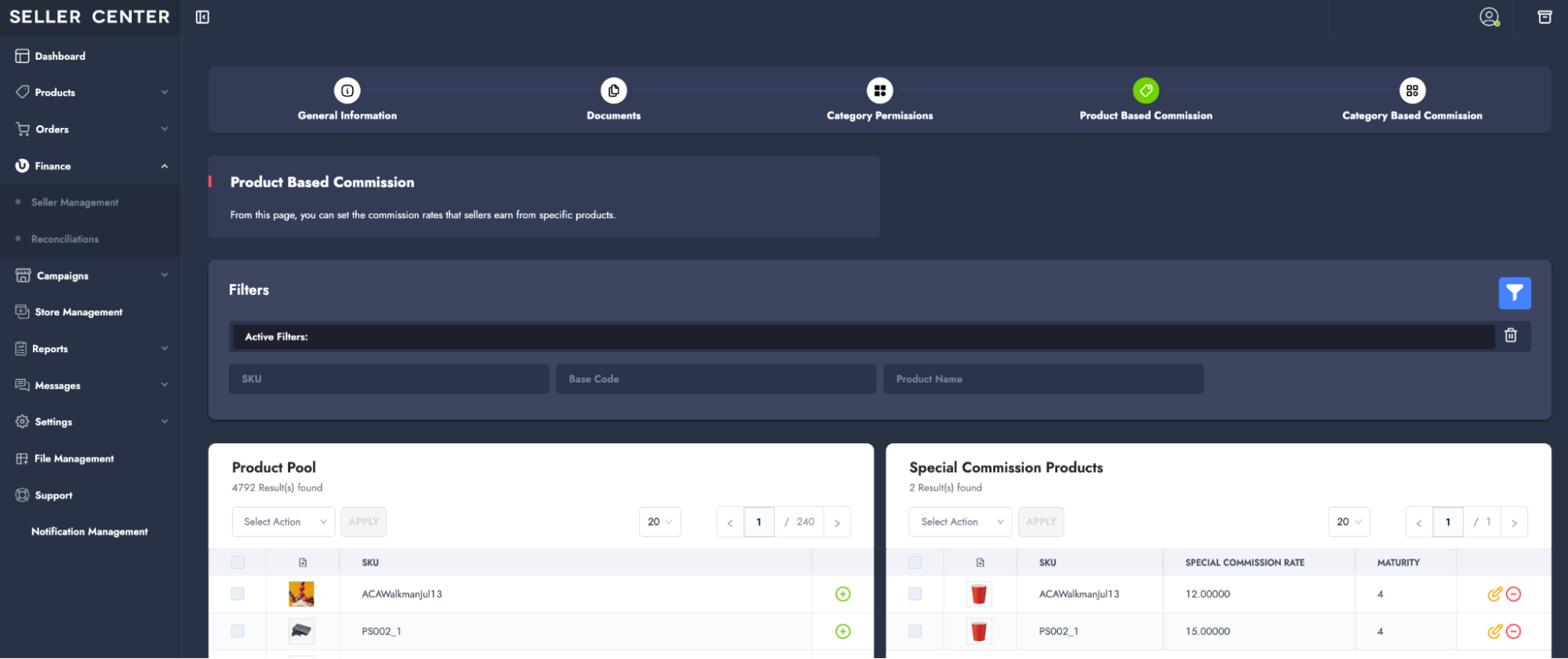
Task: Go to Seller Management under Finance
Action: 75,202
